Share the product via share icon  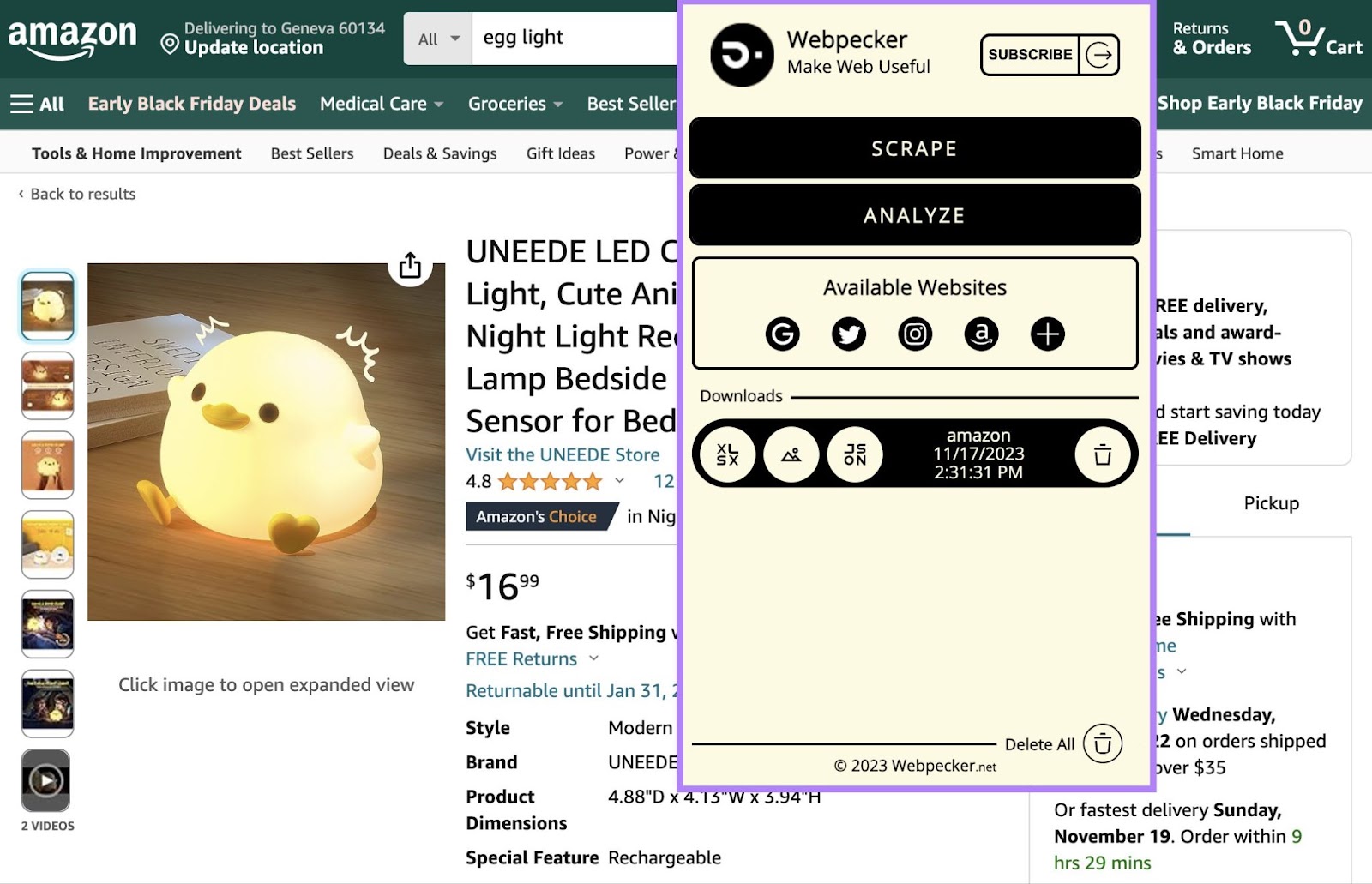pyautogui.click(x=410, y=266)
